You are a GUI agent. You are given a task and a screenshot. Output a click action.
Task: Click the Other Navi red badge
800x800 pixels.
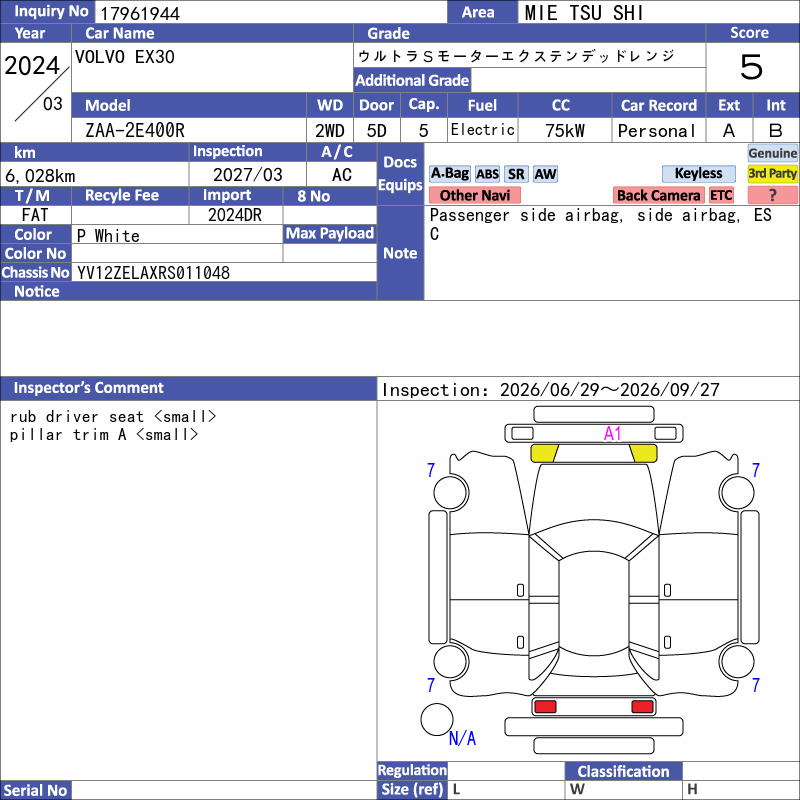point(474,195)
